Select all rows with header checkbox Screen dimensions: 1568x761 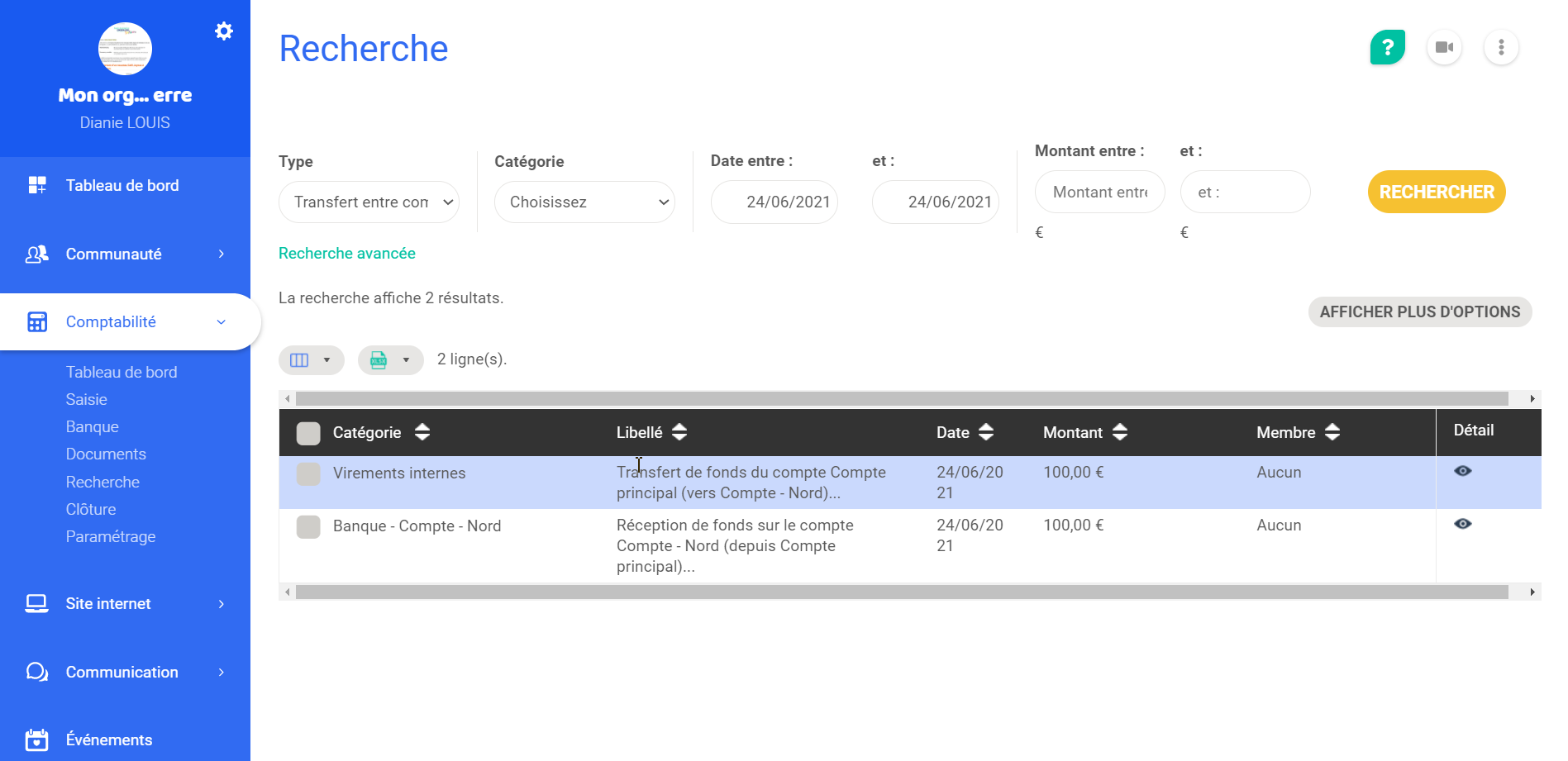coord(308,433)
